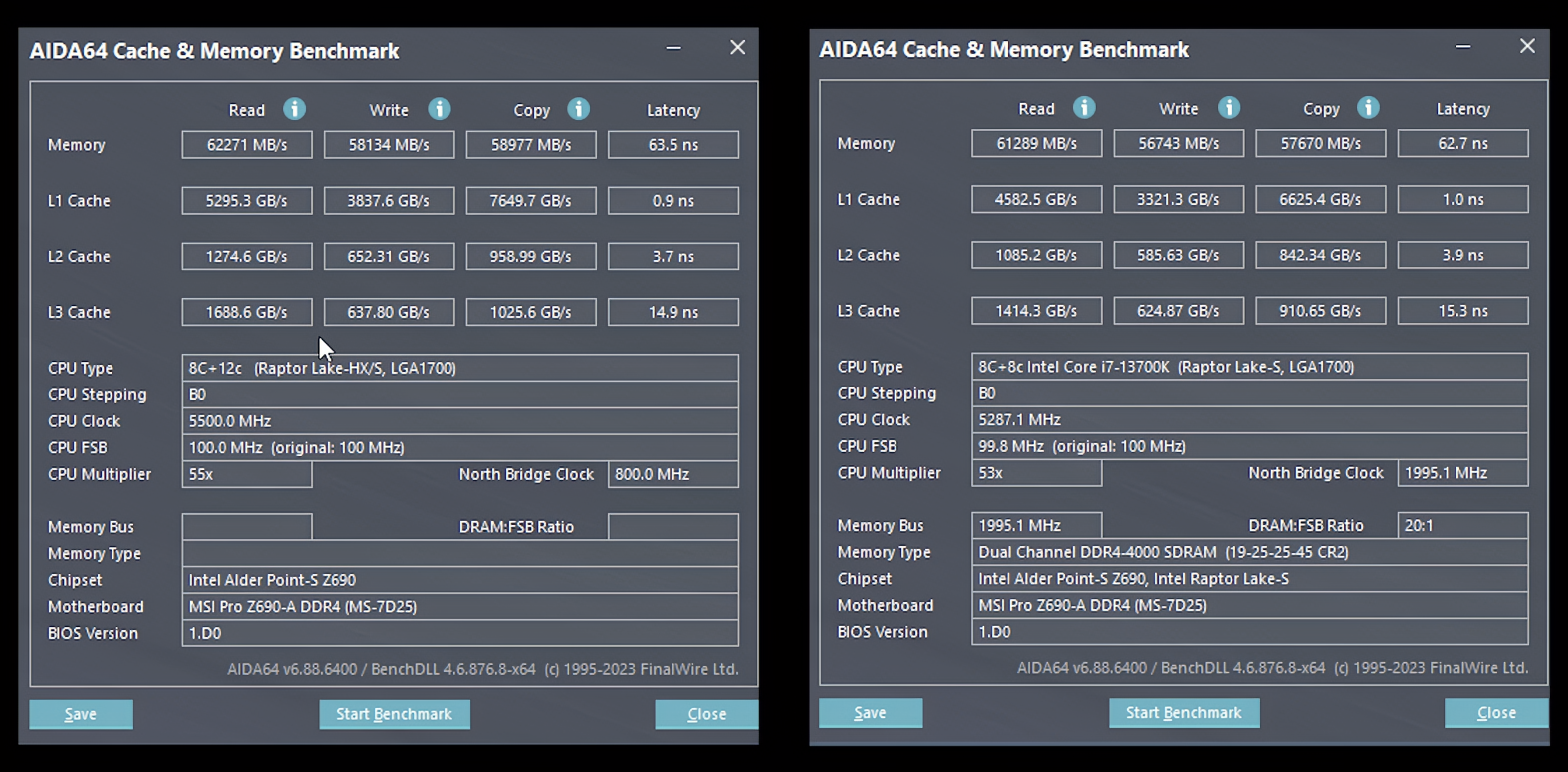Click Memory Bus field 1995.1 MHz

coord(1036,525)
